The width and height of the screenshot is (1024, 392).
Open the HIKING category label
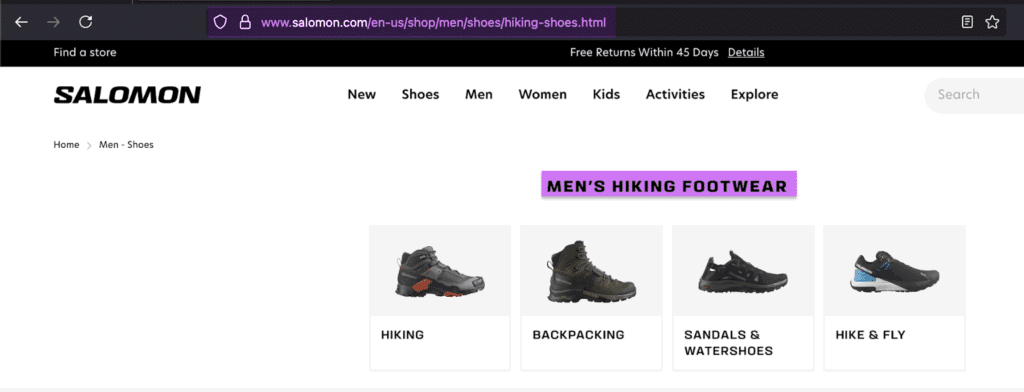point(402,335)
